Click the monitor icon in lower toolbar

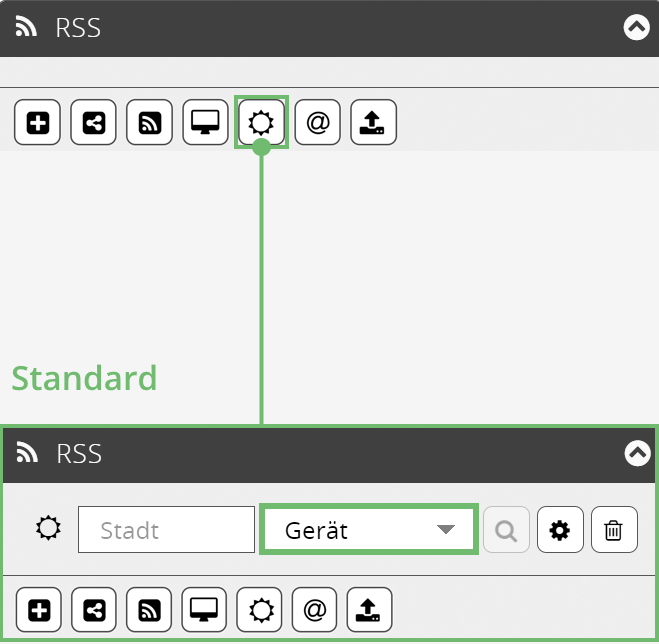(x=205, y=608)
